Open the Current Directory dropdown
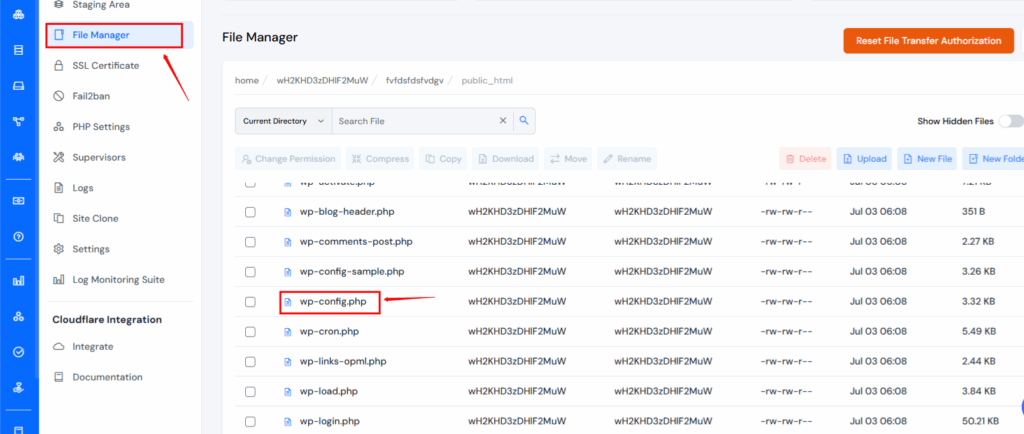Viewport: 1024px width, 434px height. coord(283,121)
